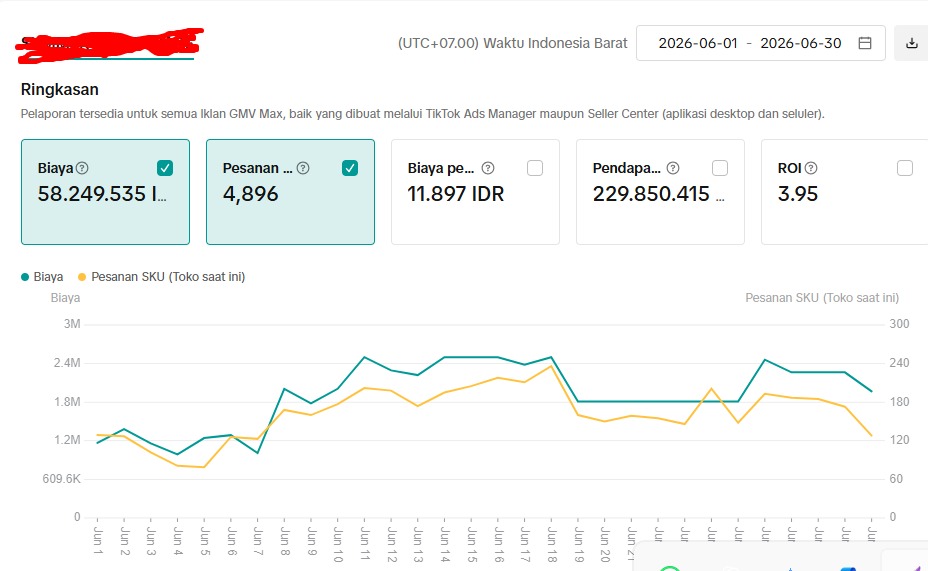Viewport: 928px width, 571px height.
Task: Click help icon beside Pesanan metric
Action: point(303,168)
